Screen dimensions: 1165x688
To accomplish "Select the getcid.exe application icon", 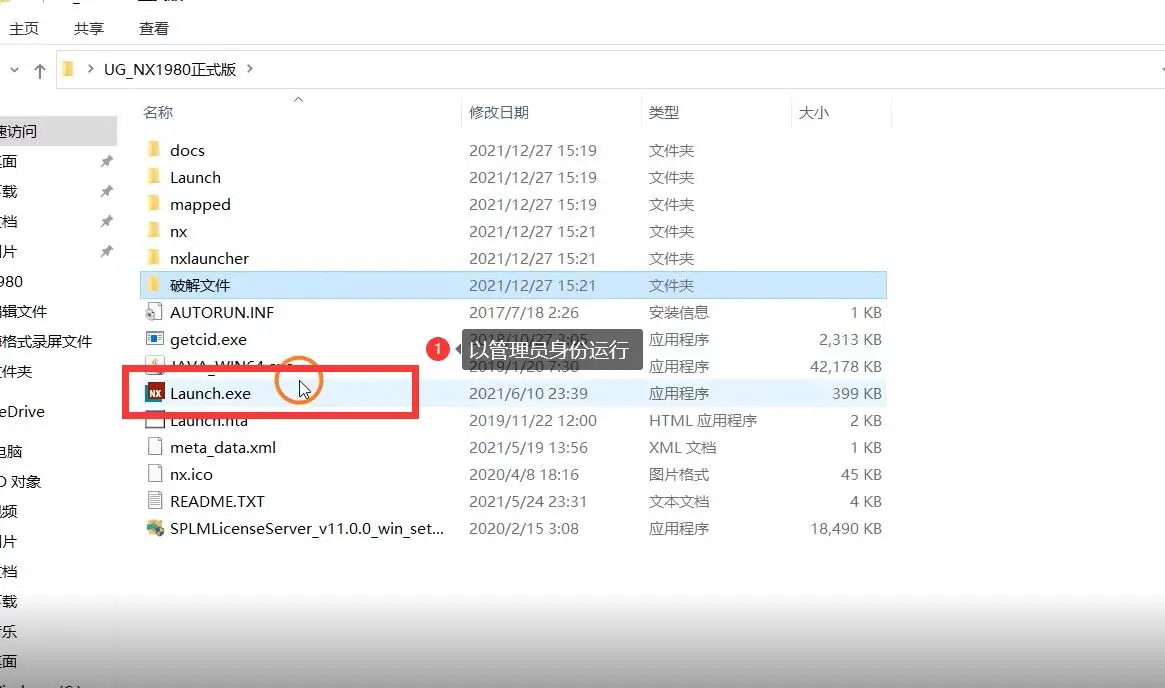I will (x=155, y=339).
